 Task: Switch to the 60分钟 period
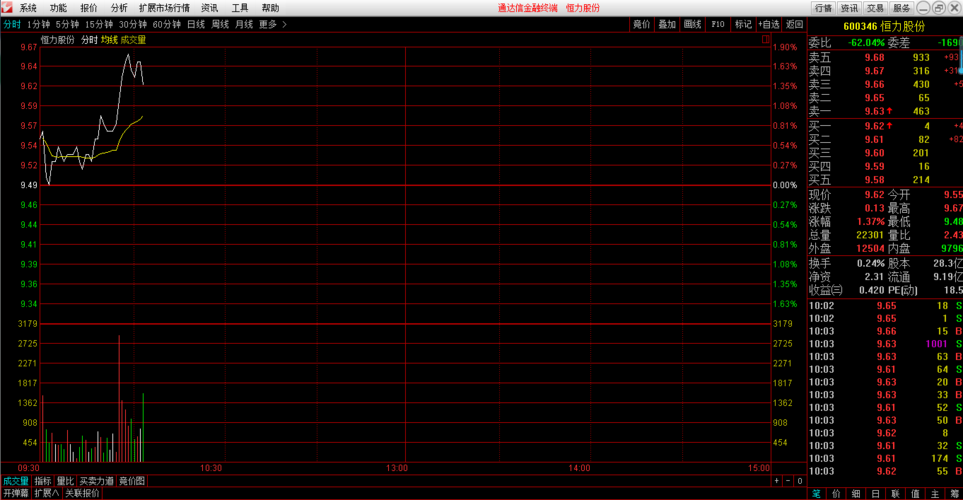tap(166, 25)
